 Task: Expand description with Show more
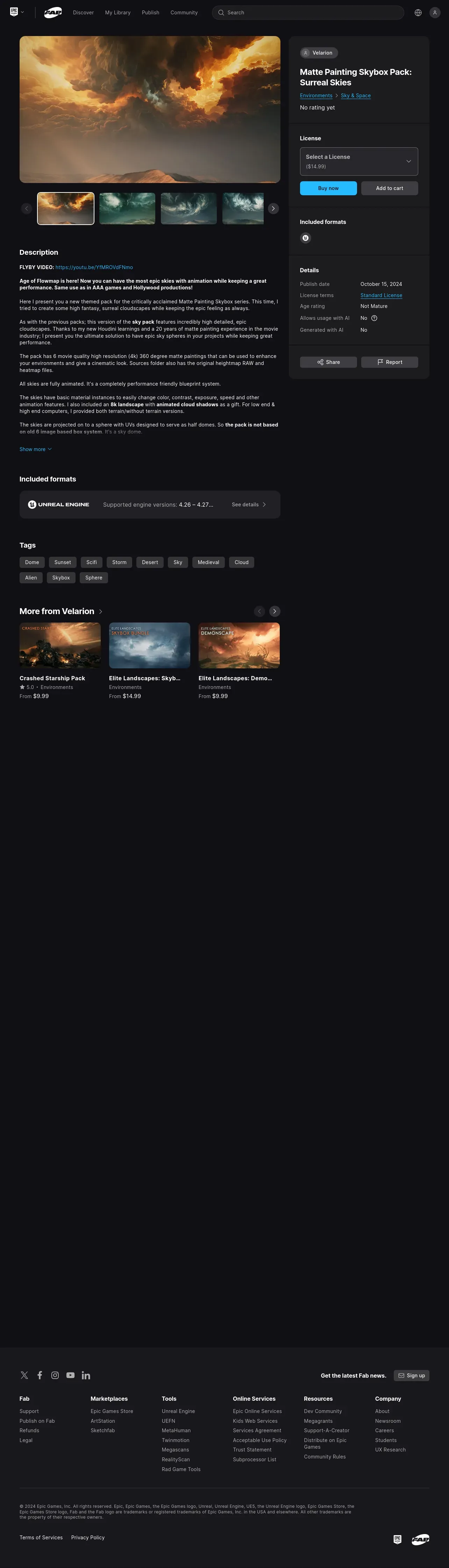(35, 449)
